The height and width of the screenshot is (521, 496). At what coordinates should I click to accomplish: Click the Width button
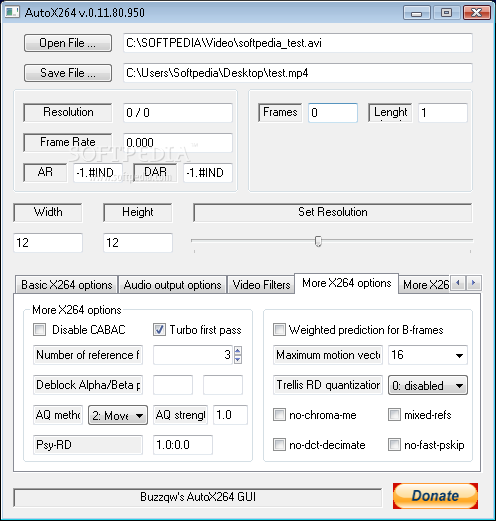pos(48,212)
